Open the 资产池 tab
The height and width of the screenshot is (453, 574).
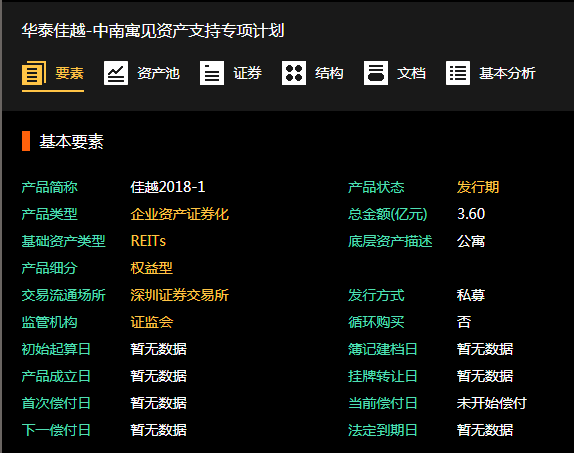pyautogui.click(x=142, y=73)
